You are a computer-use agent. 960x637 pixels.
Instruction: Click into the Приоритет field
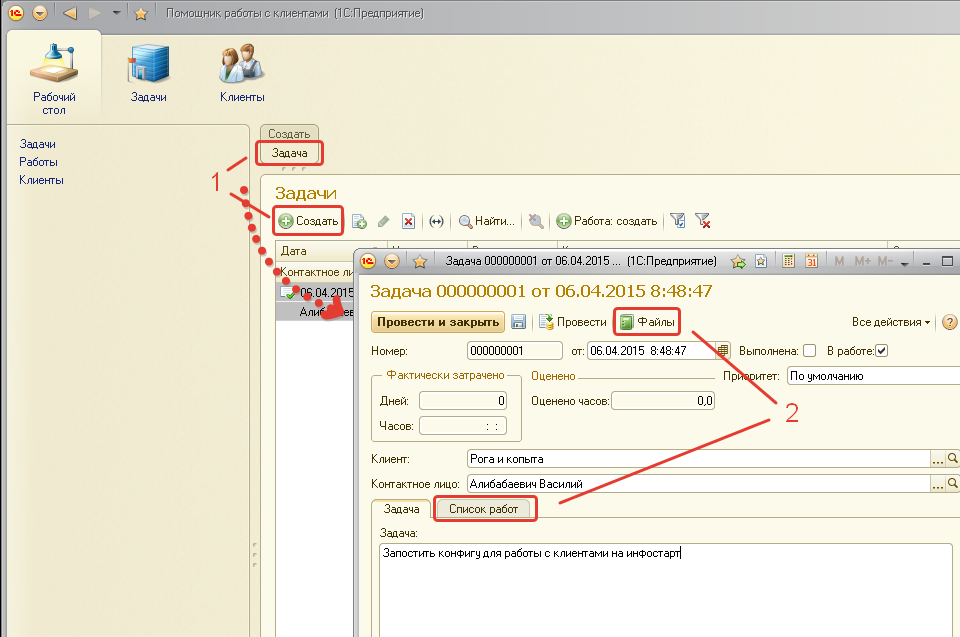(x=870, y=377)
